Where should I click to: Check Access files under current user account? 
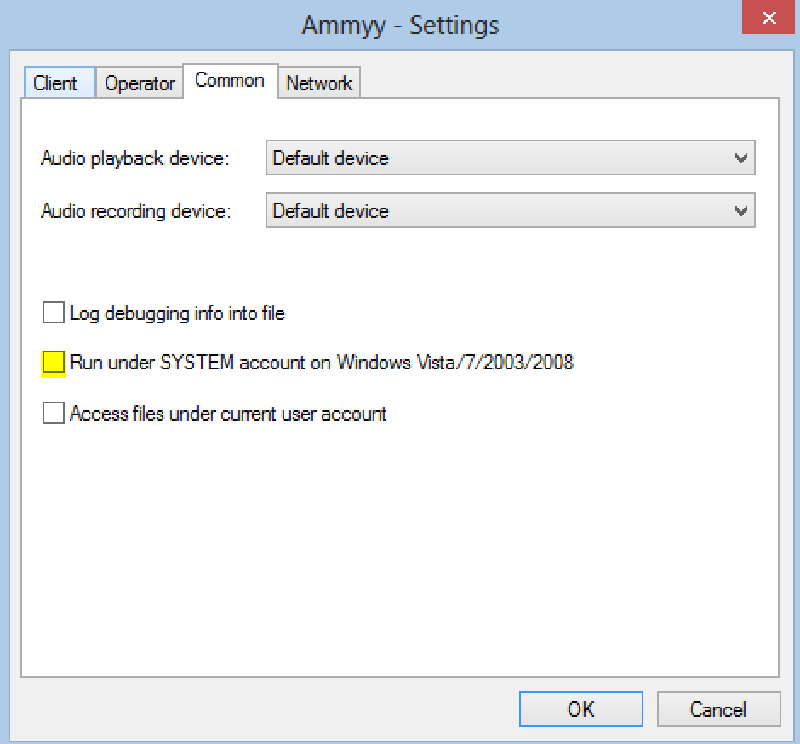click(54, 413)
